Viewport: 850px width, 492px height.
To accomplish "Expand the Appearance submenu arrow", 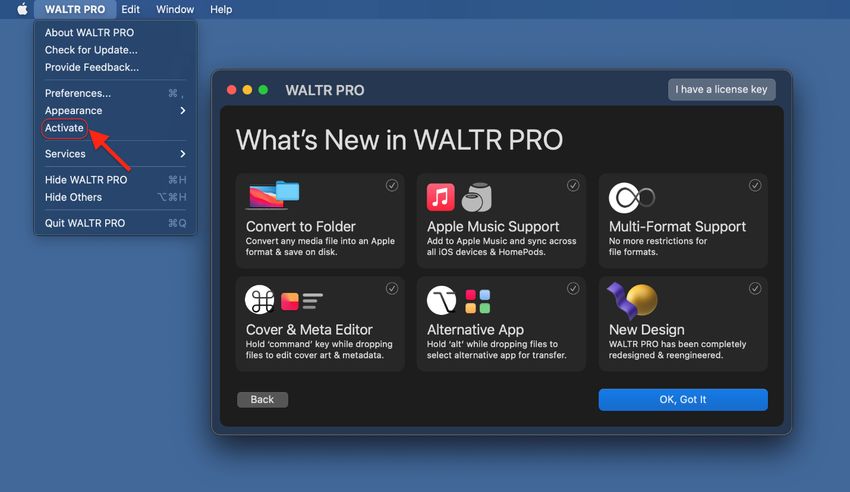I will point(183,111).
